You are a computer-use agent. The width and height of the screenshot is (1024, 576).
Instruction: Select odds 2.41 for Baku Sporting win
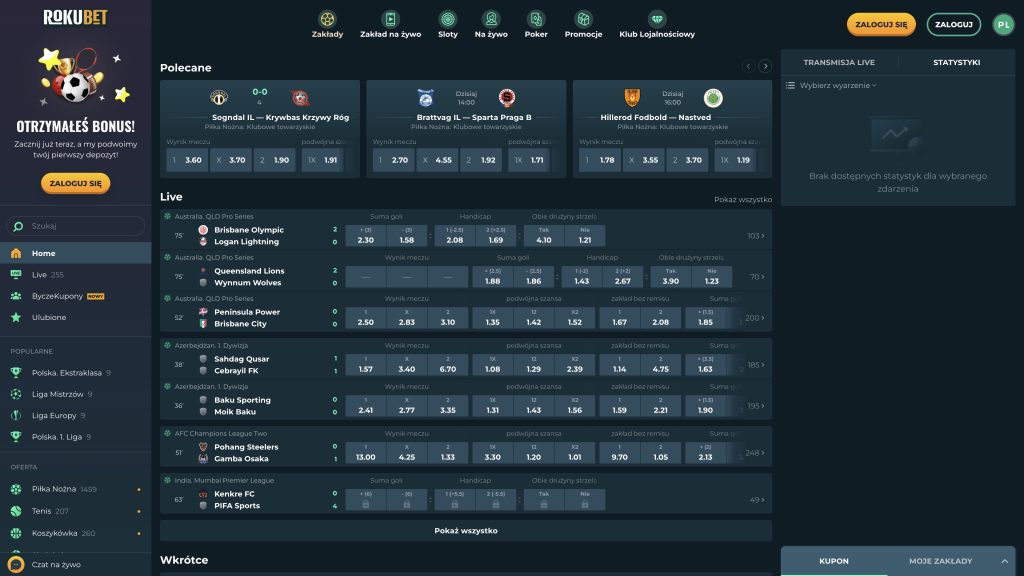tap(366, 406)
